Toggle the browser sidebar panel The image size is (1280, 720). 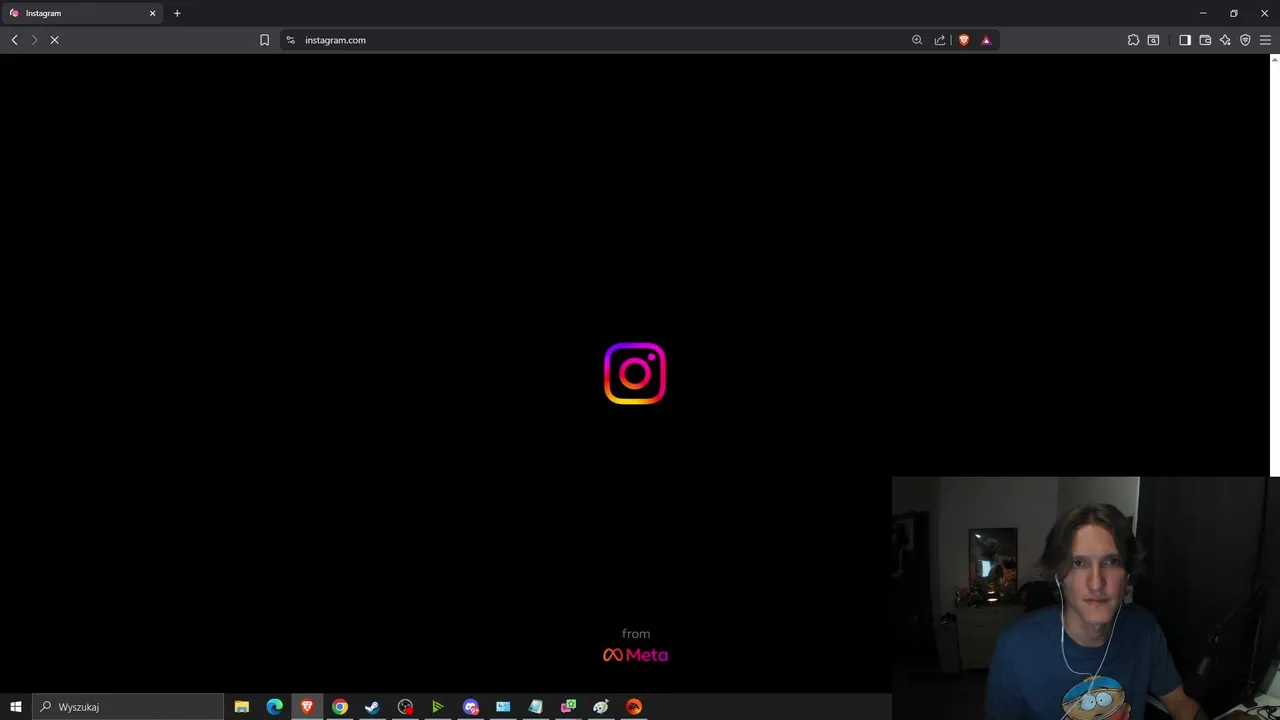[1185, 40]
